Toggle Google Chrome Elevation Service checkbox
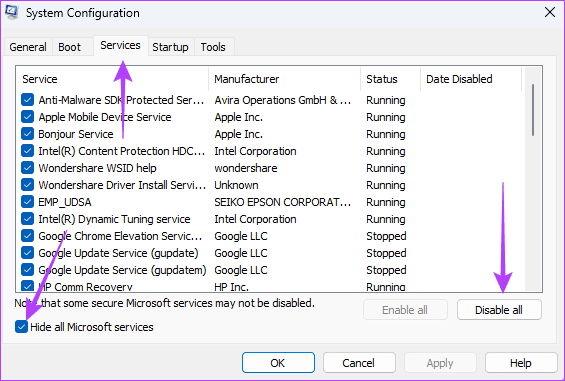The width and height of the screenshot is (565, 381). [x=27, y=236]
